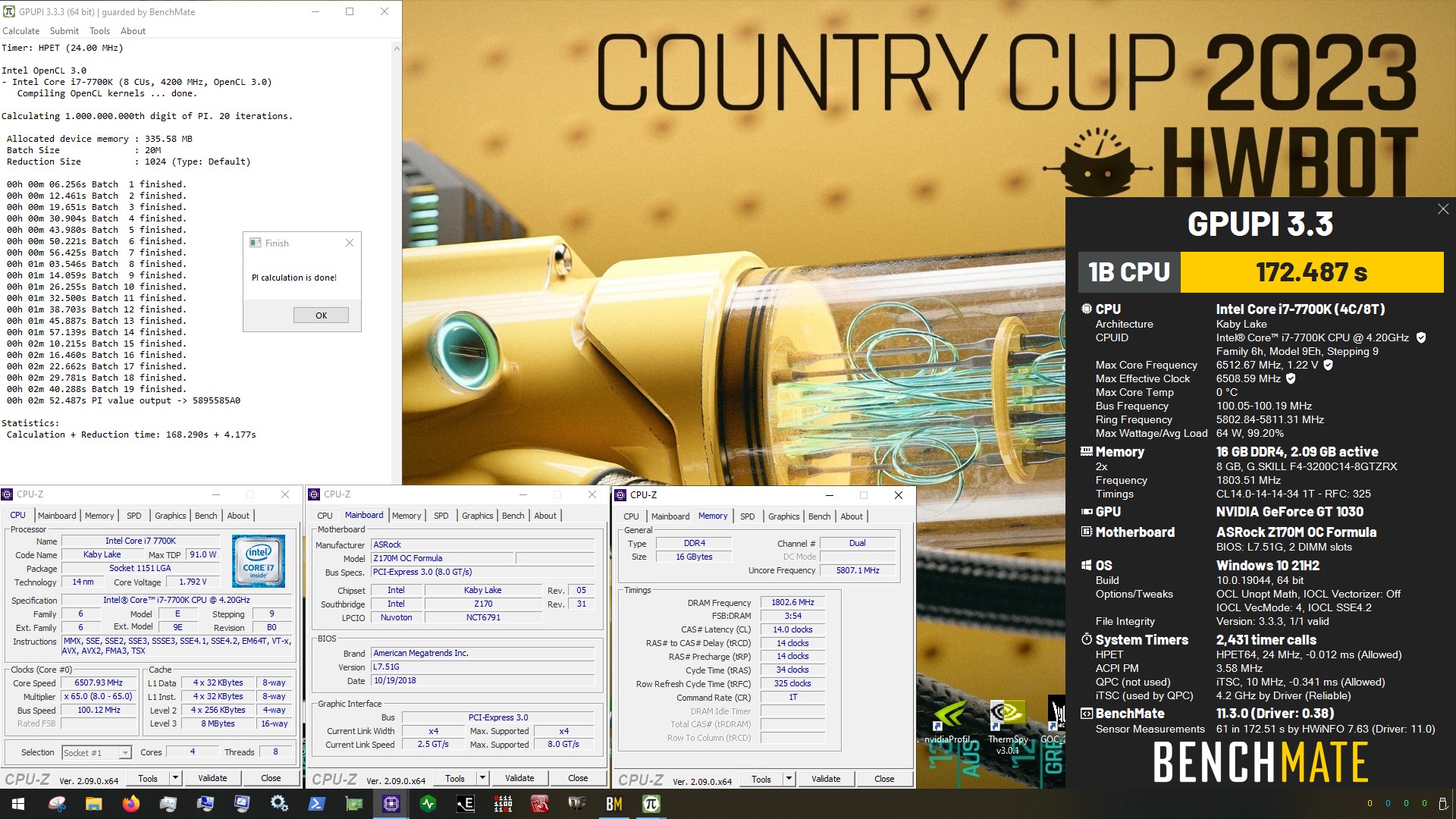Viewport: 1456px width, 819px height.
Task: Open Graphics tab in Mainboard CPU-Z window
Action: [478, 516]
